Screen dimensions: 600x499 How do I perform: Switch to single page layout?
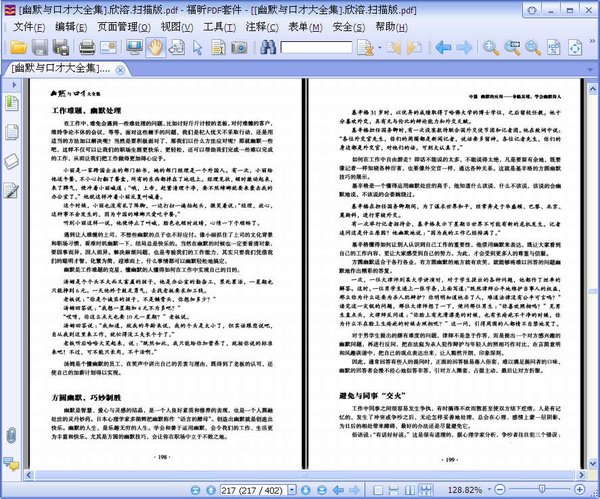[x=378, y=490]
